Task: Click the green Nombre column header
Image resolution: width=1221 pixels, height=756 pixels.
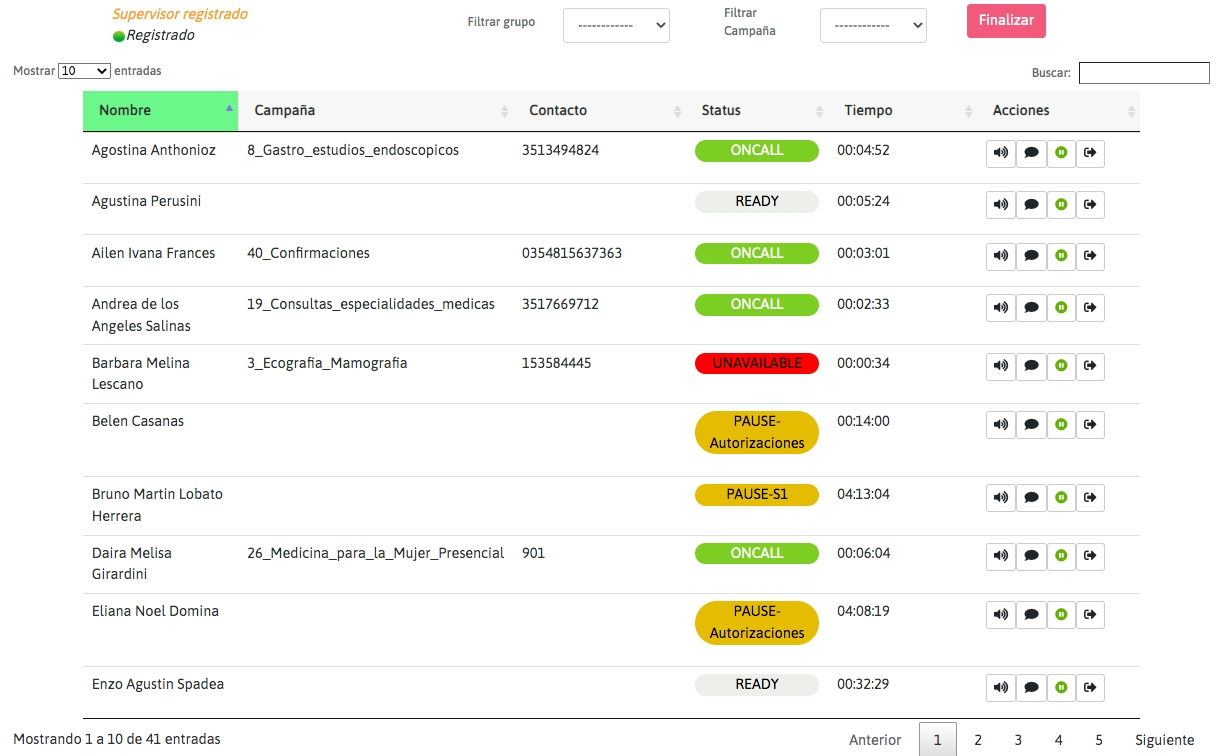Action: click(x=160, y=111)
